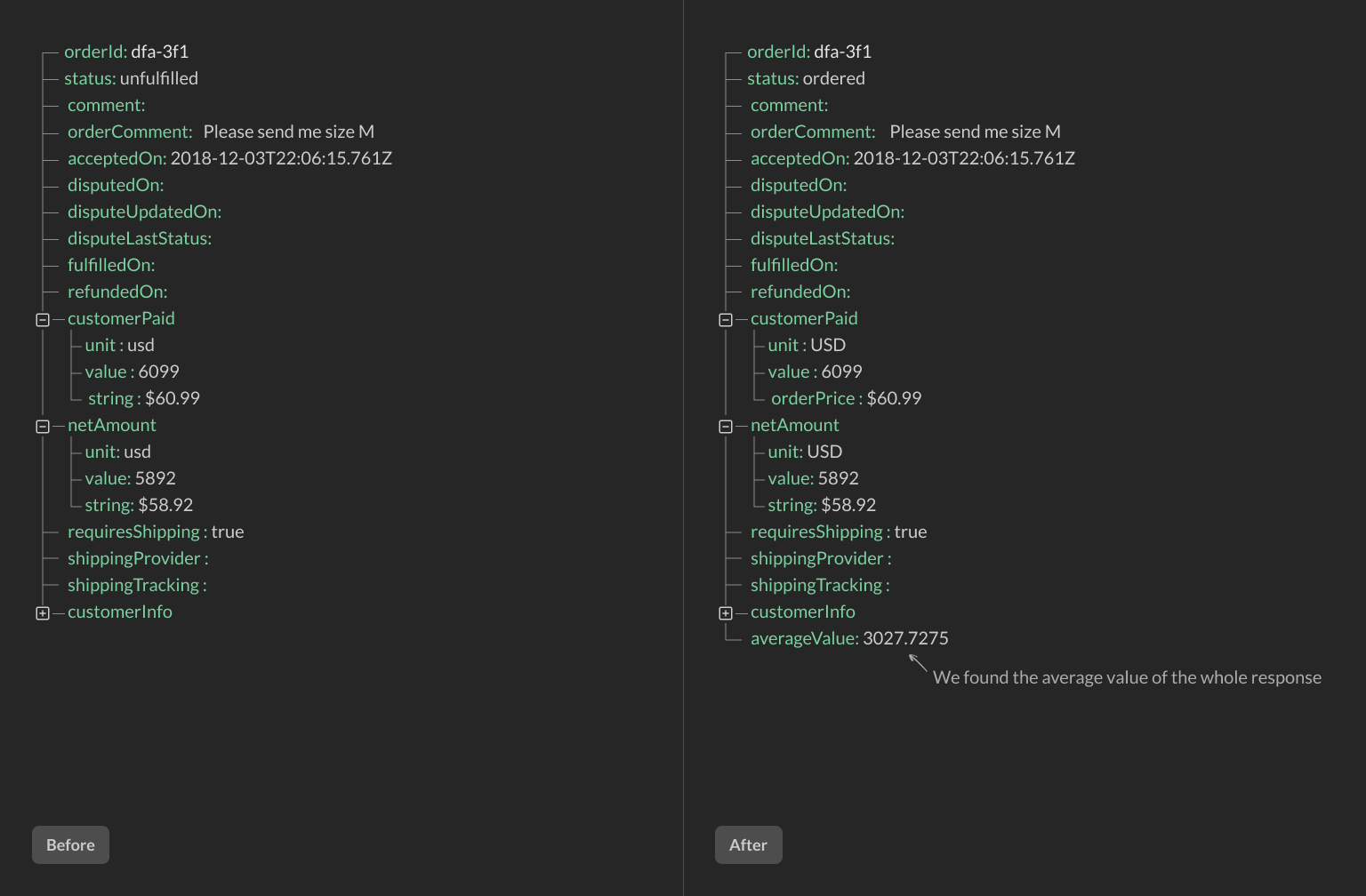Click the Before button
Image resolution: width=1366 pixels, height=896 pixels.
[x=70, y=844]
